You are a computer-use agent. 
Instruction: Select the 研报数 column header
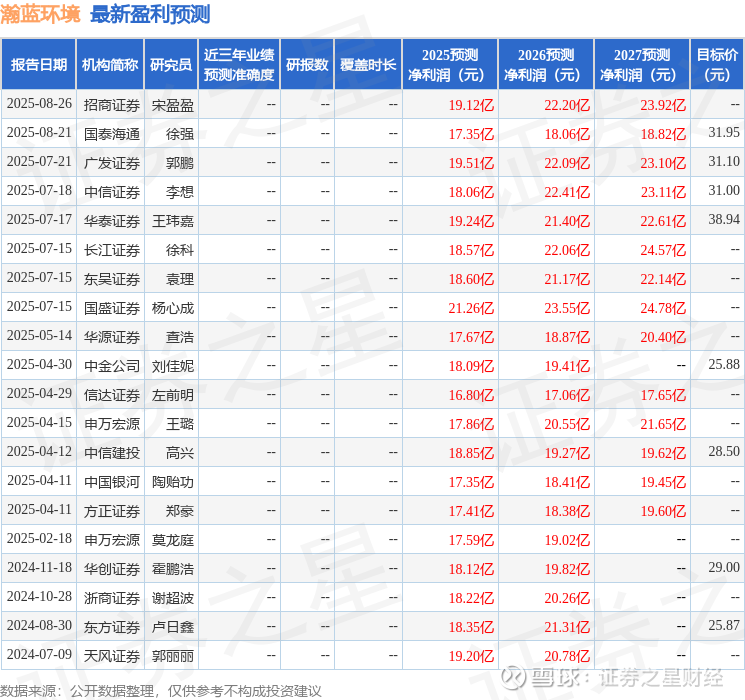coord(307,64)
